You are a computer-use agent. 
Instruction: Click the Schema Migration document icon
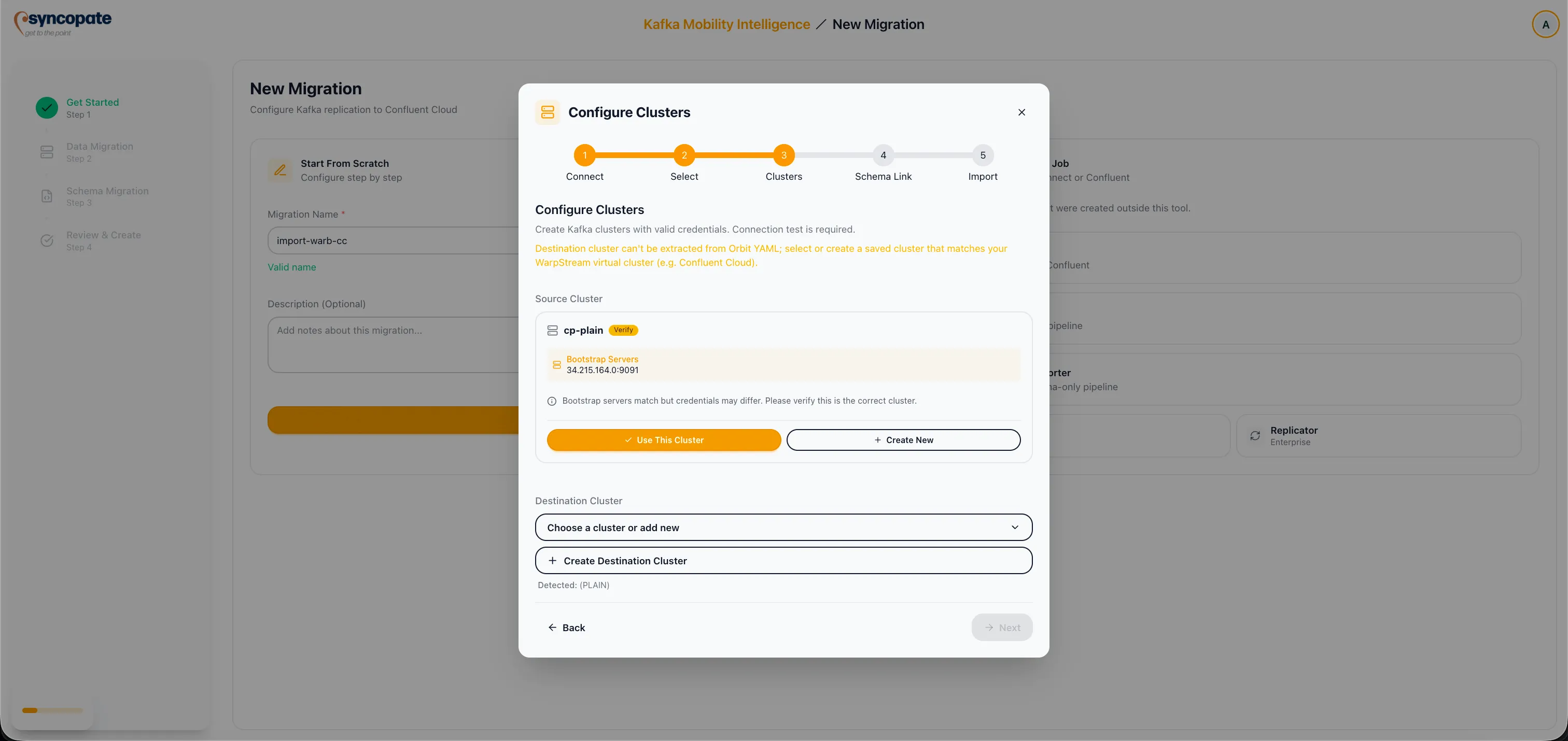(x=47, y=196)
